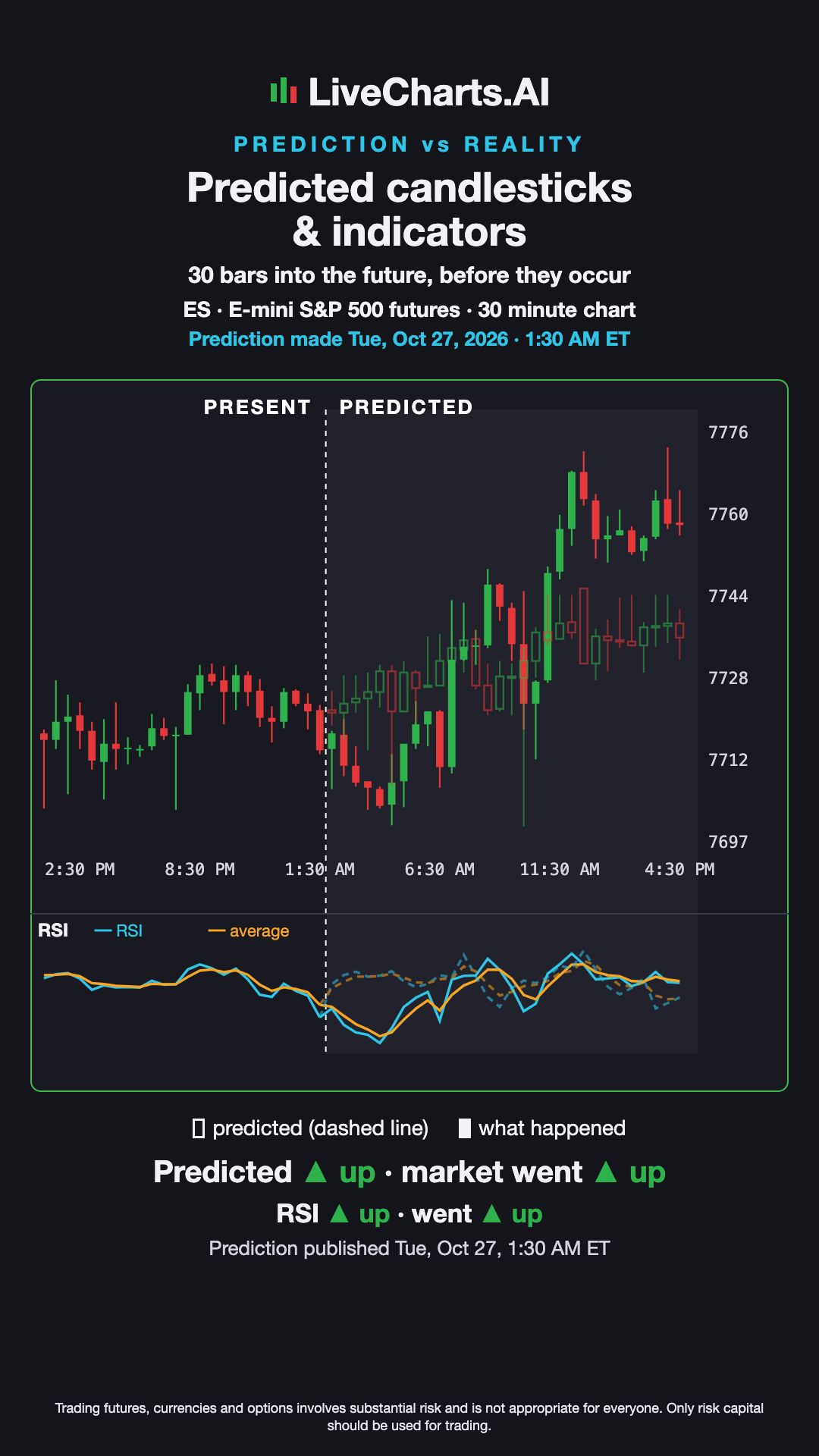Click 'Prediction made Tue, Oct 27, 2026' text
Viewport: 819px width, 1456px height.
click(409, 339)
